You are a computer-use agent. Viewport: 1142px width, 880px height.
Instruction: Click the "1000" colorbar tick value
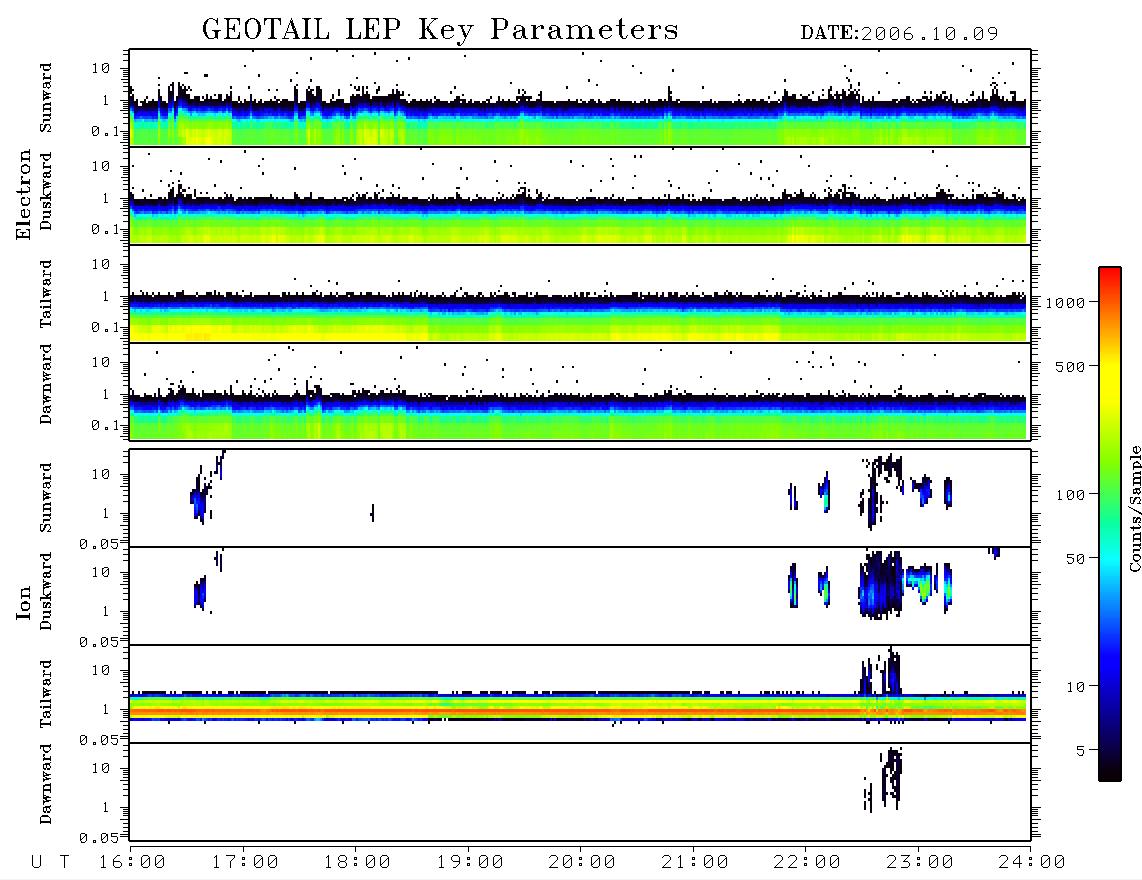[1065, 303]
